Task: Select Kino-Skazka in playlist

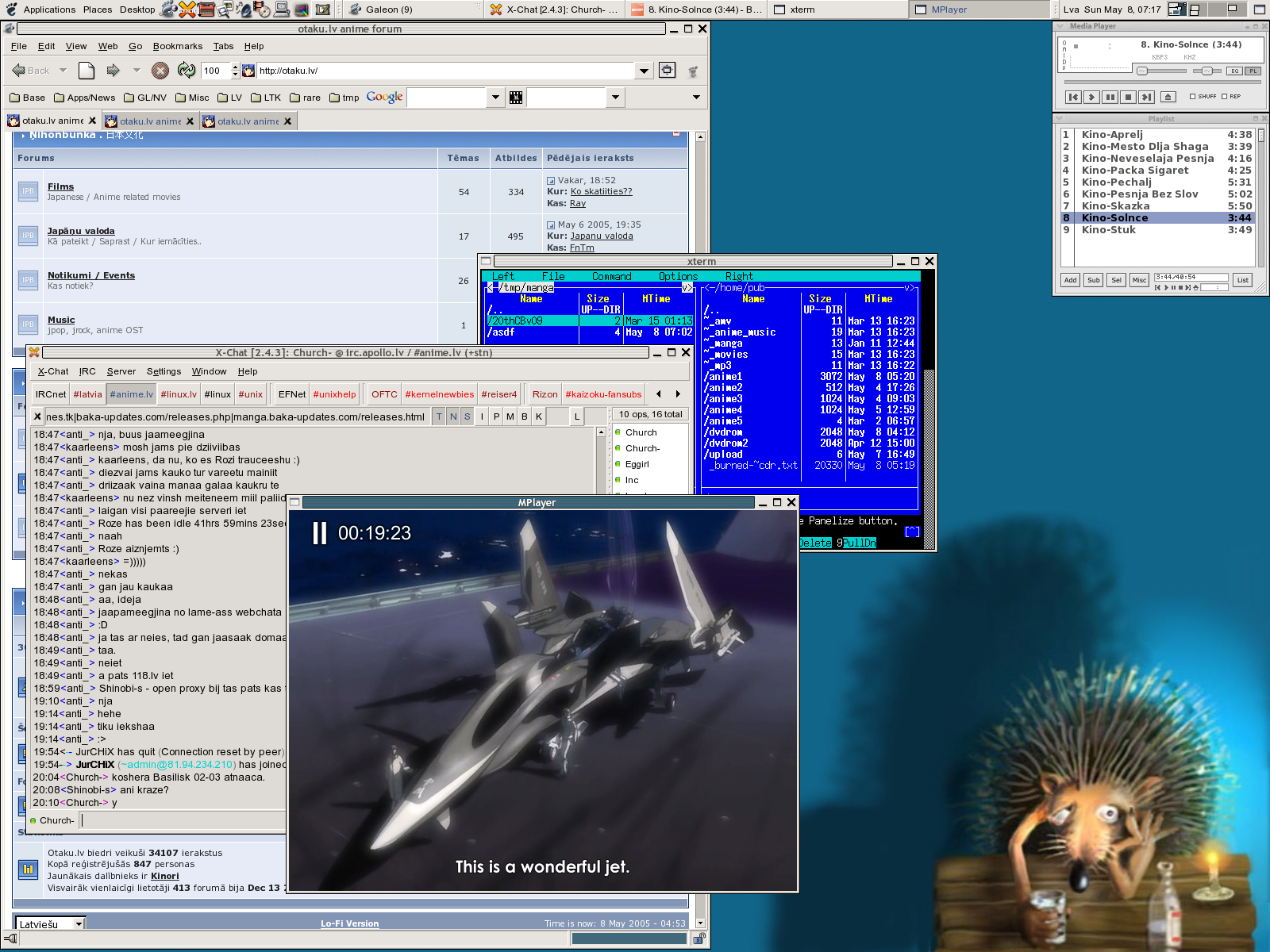Action: click(1157, 206)
